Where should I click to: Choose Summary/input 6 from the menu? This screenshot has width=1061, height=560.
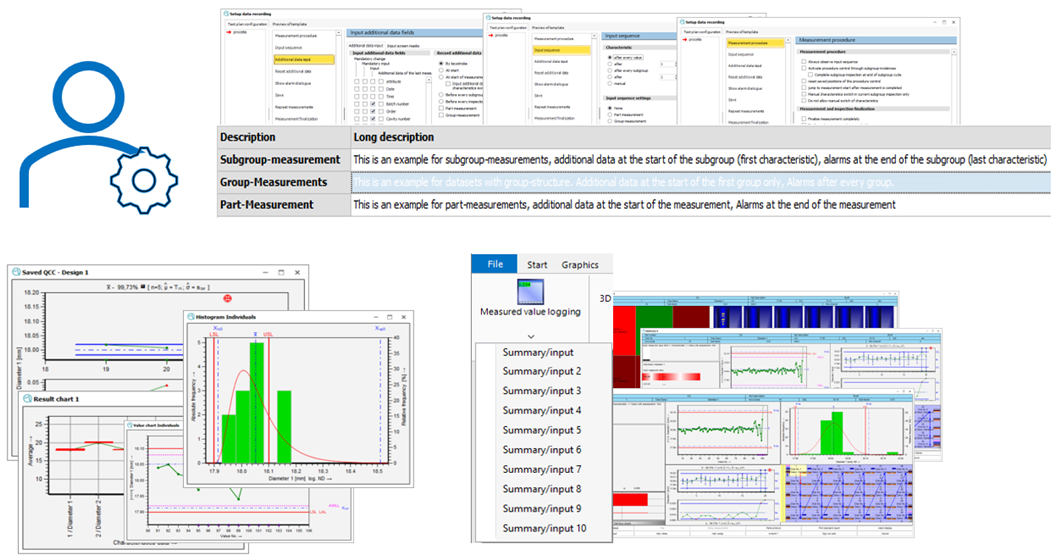pyautogui.click(x=541, y=450)
